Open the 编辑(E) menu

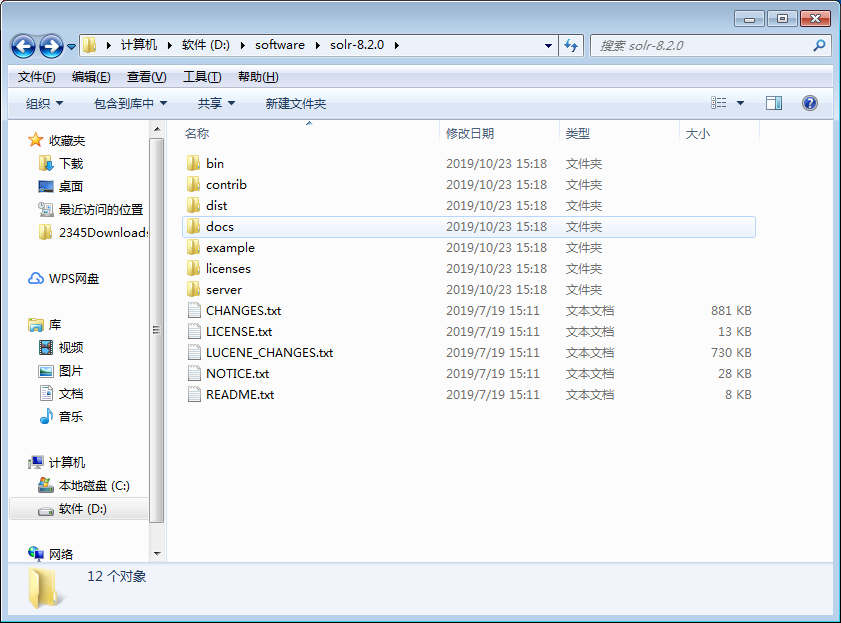tap(91, 77)
